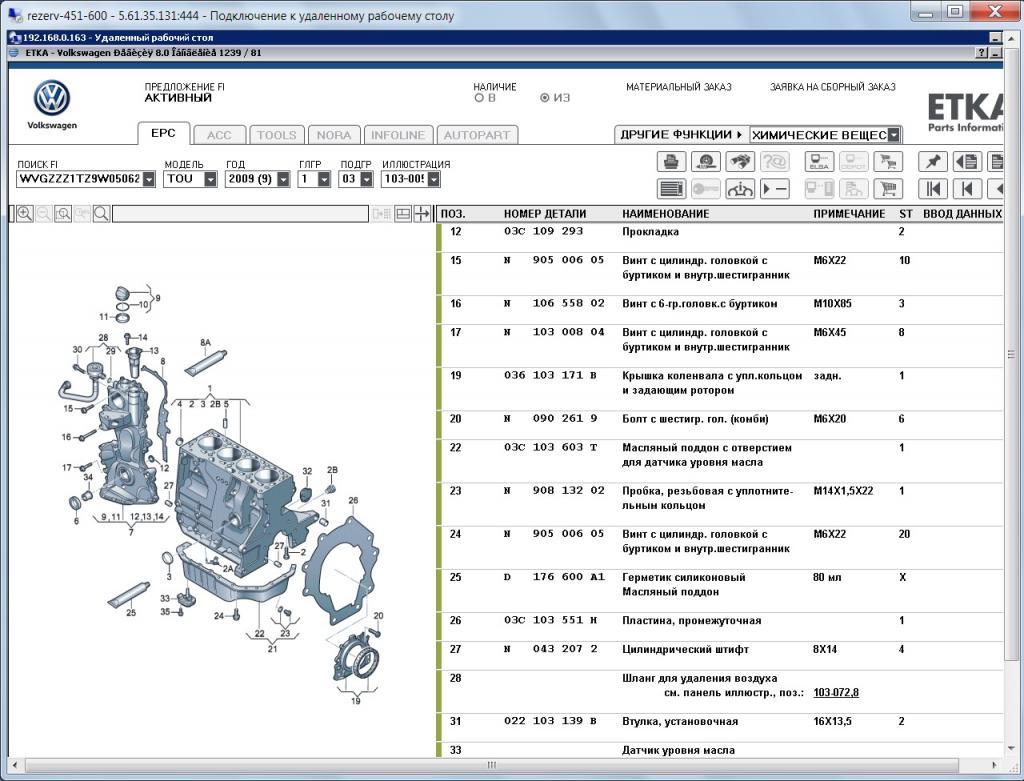This screenshot has width=1024, height=781.
Task: Click the greyed-out key icon
Action: coord(705,189)
